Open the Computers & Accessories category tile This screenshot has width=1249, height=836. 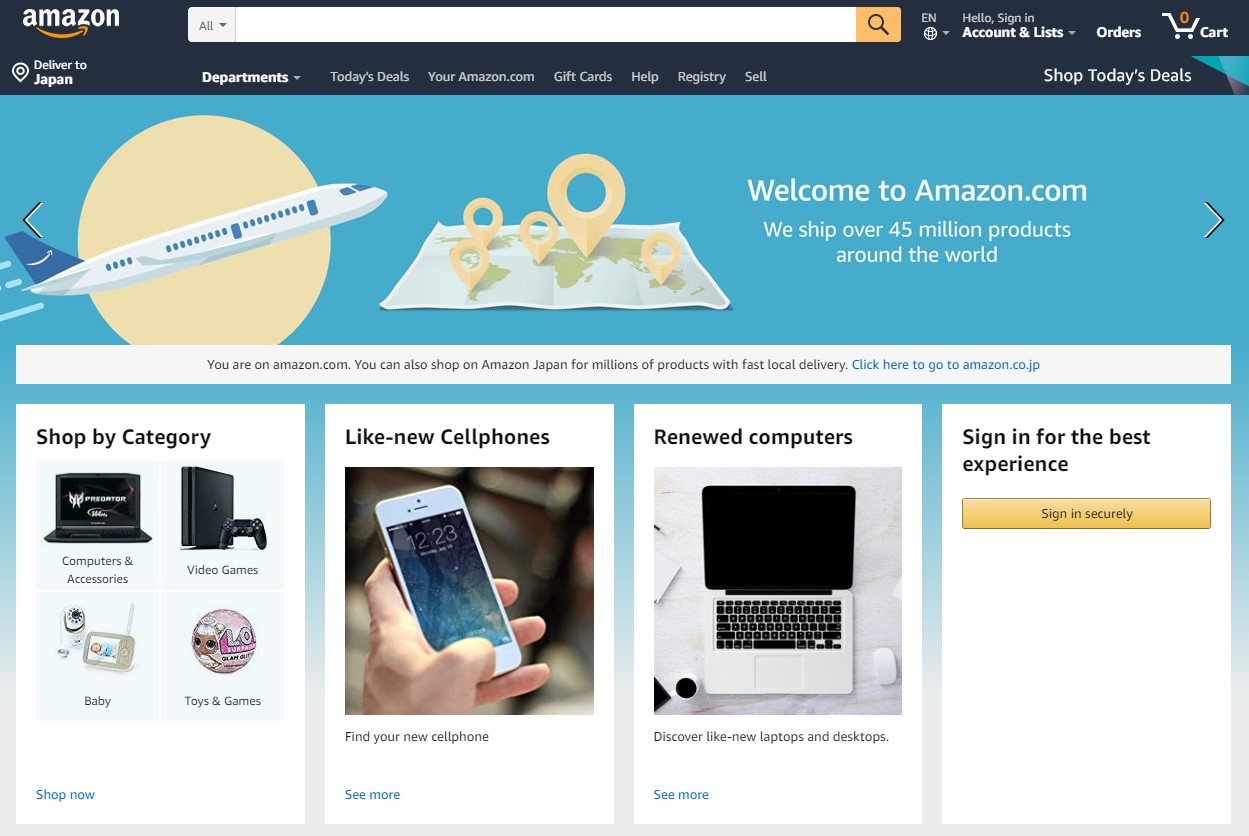(97, 525)
